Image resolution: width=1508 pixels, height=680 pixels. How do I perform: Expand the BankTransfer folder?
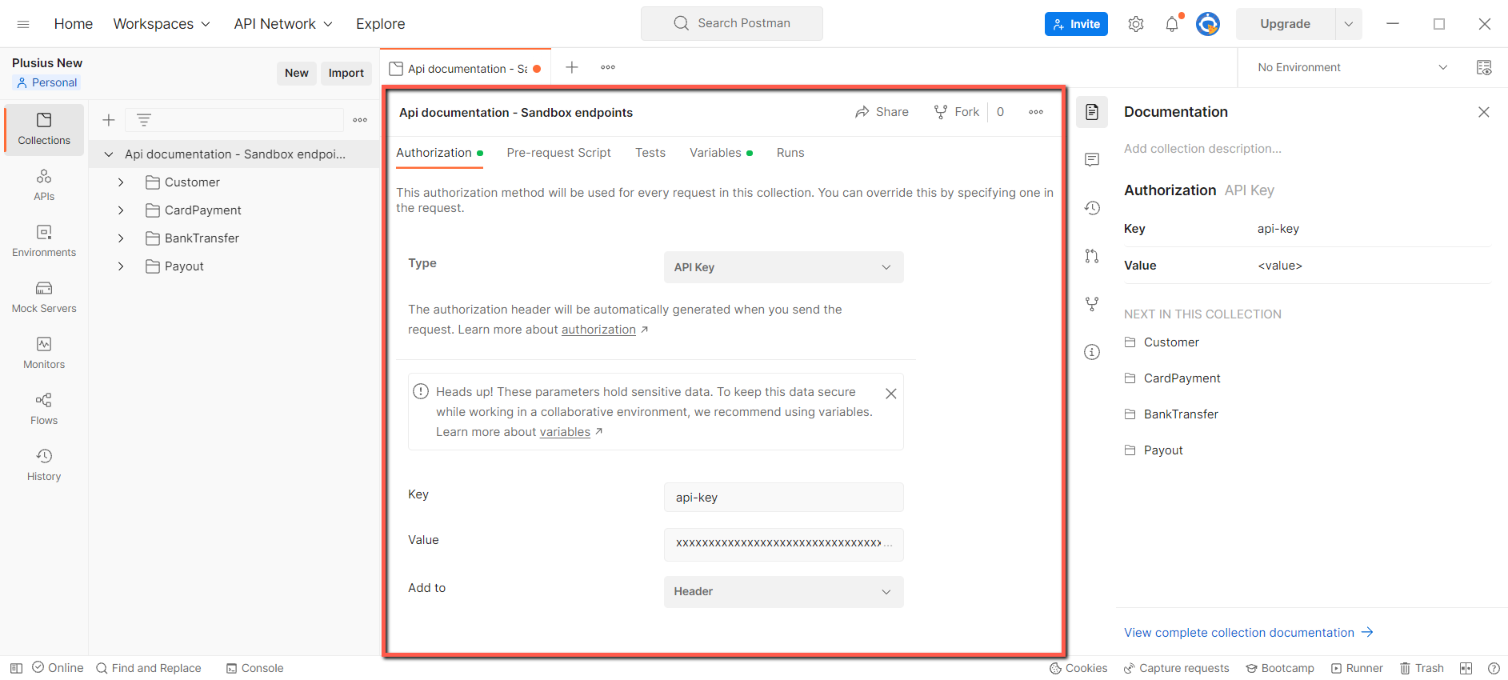tap(121, 238)
